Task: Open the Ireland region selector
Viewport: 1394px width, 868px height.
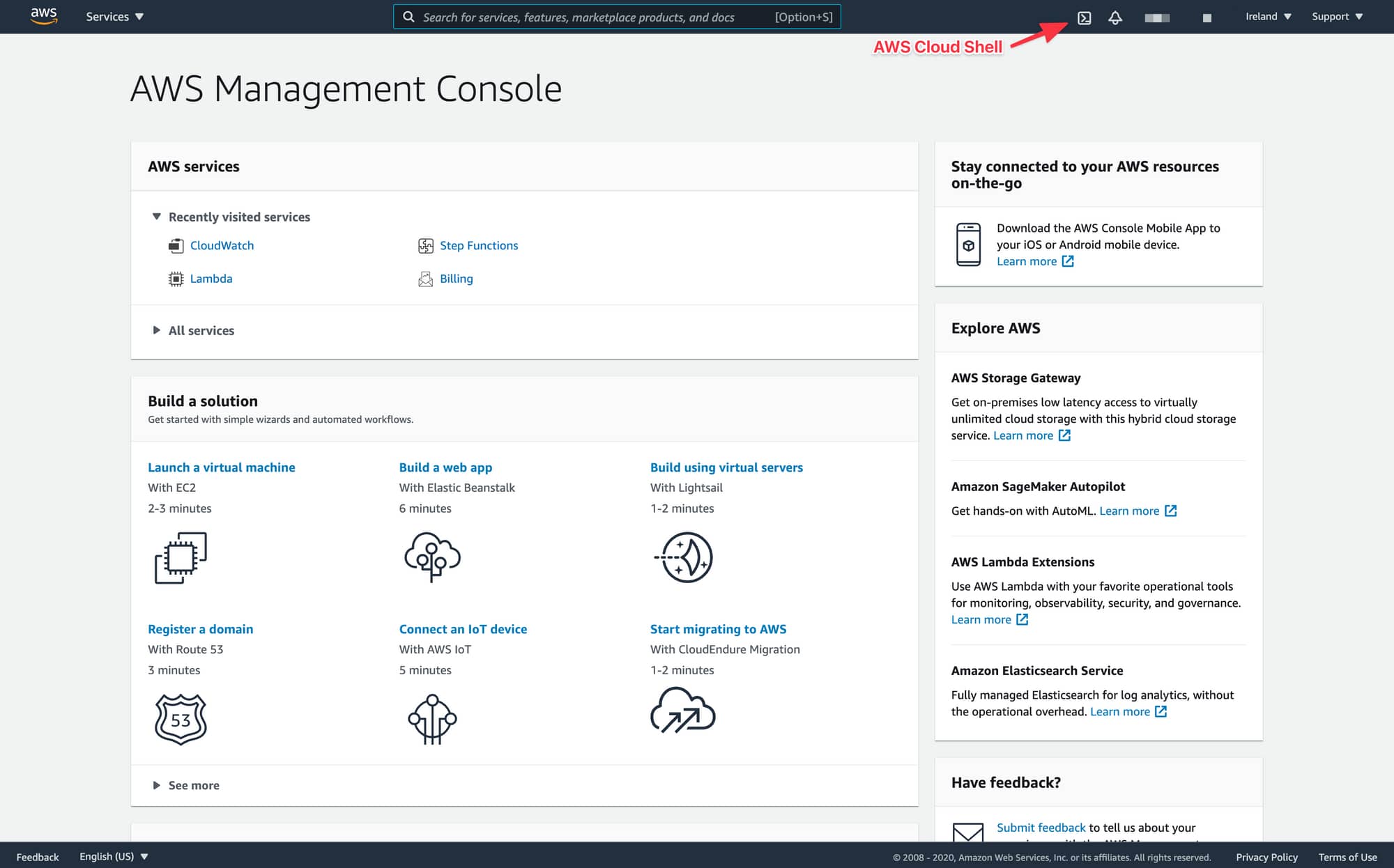Action: (x=1269, y=17)
